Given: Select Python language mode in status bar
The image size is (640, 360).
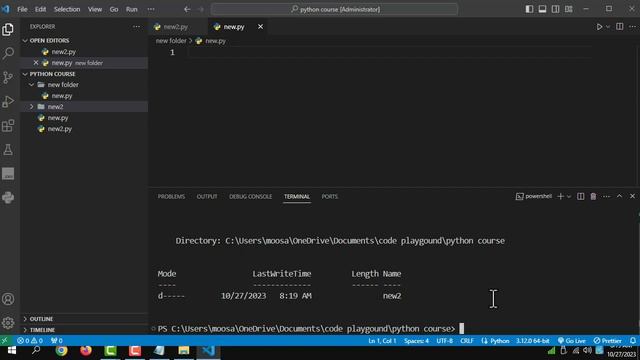Looking at the screenshot, I should [x=500, y=340].
